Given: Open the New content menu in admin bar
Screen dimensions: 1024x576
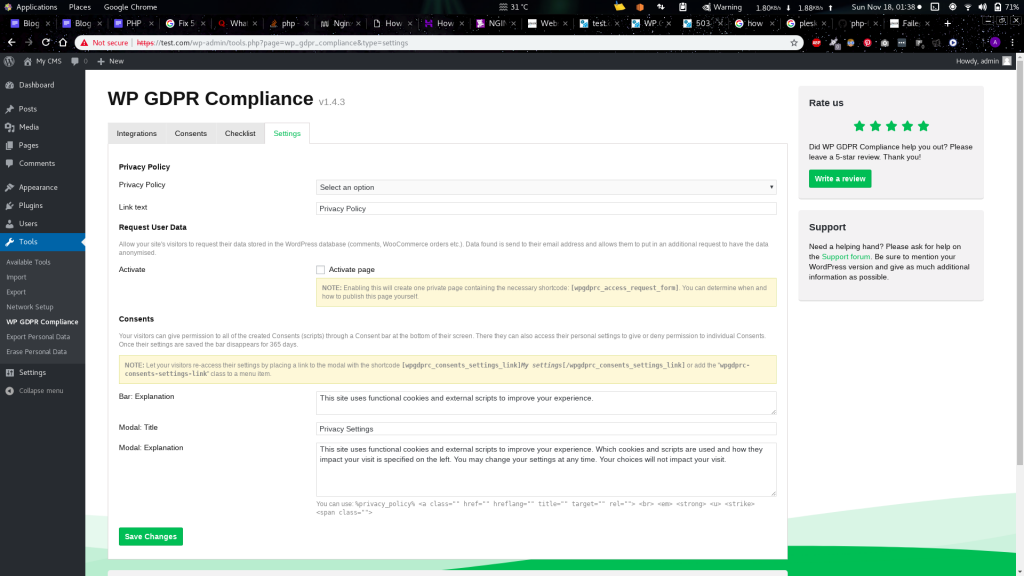Looking at the screenshot, I should tap(110, 61).
